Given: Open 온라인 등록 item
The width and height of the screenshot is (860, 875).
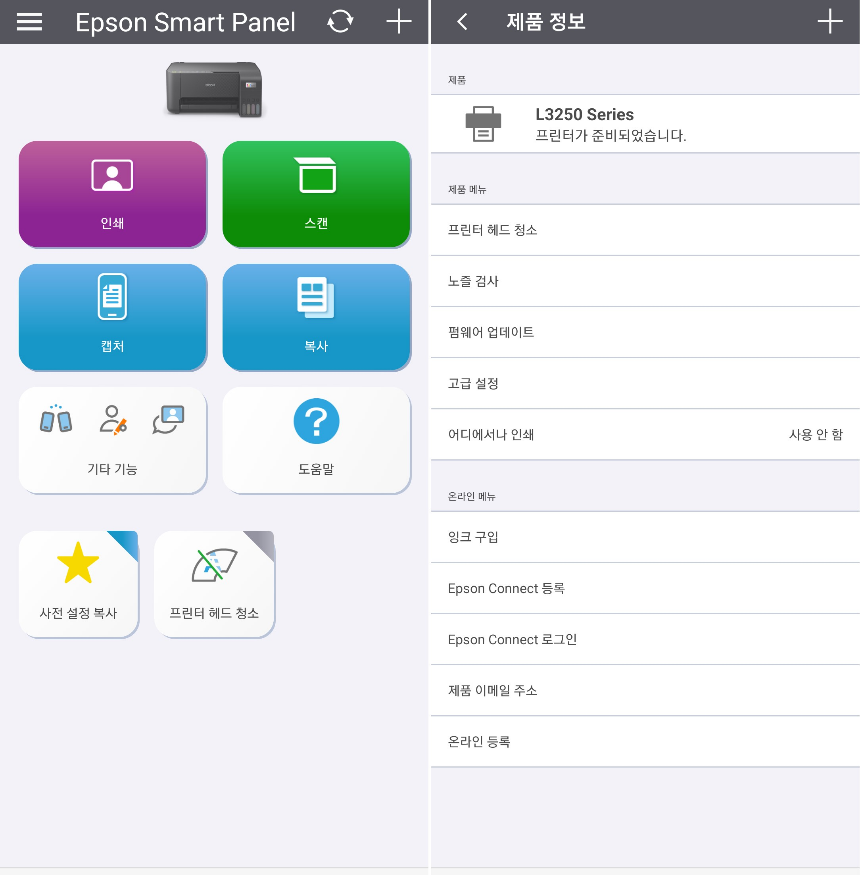Looking at the screenshot, I should 645,742.
